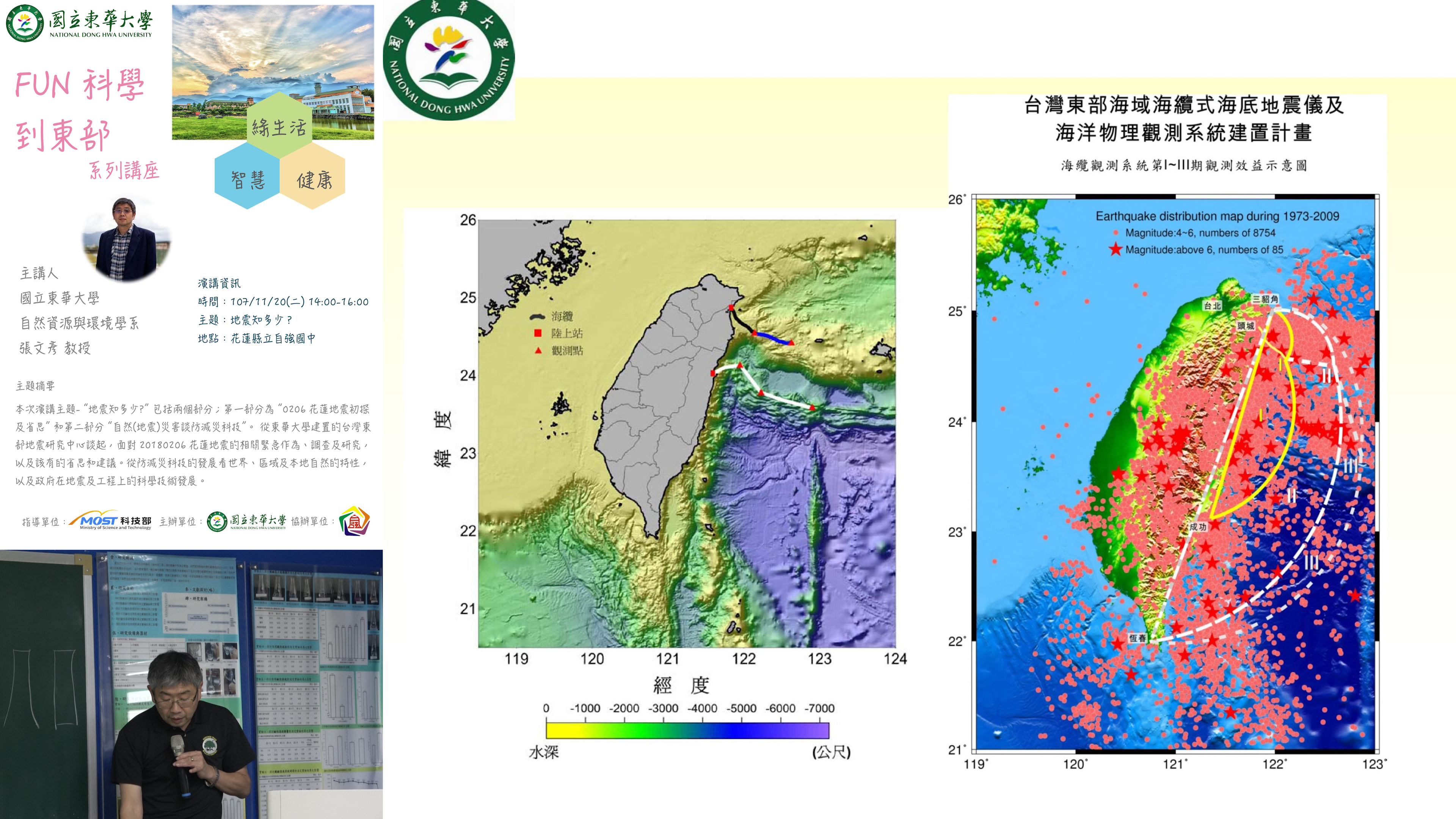Image resolution: width=1456 pixels, height=819 pixels.
Task: Click the red star magnitude legend marker
Action: point(1115,249)
